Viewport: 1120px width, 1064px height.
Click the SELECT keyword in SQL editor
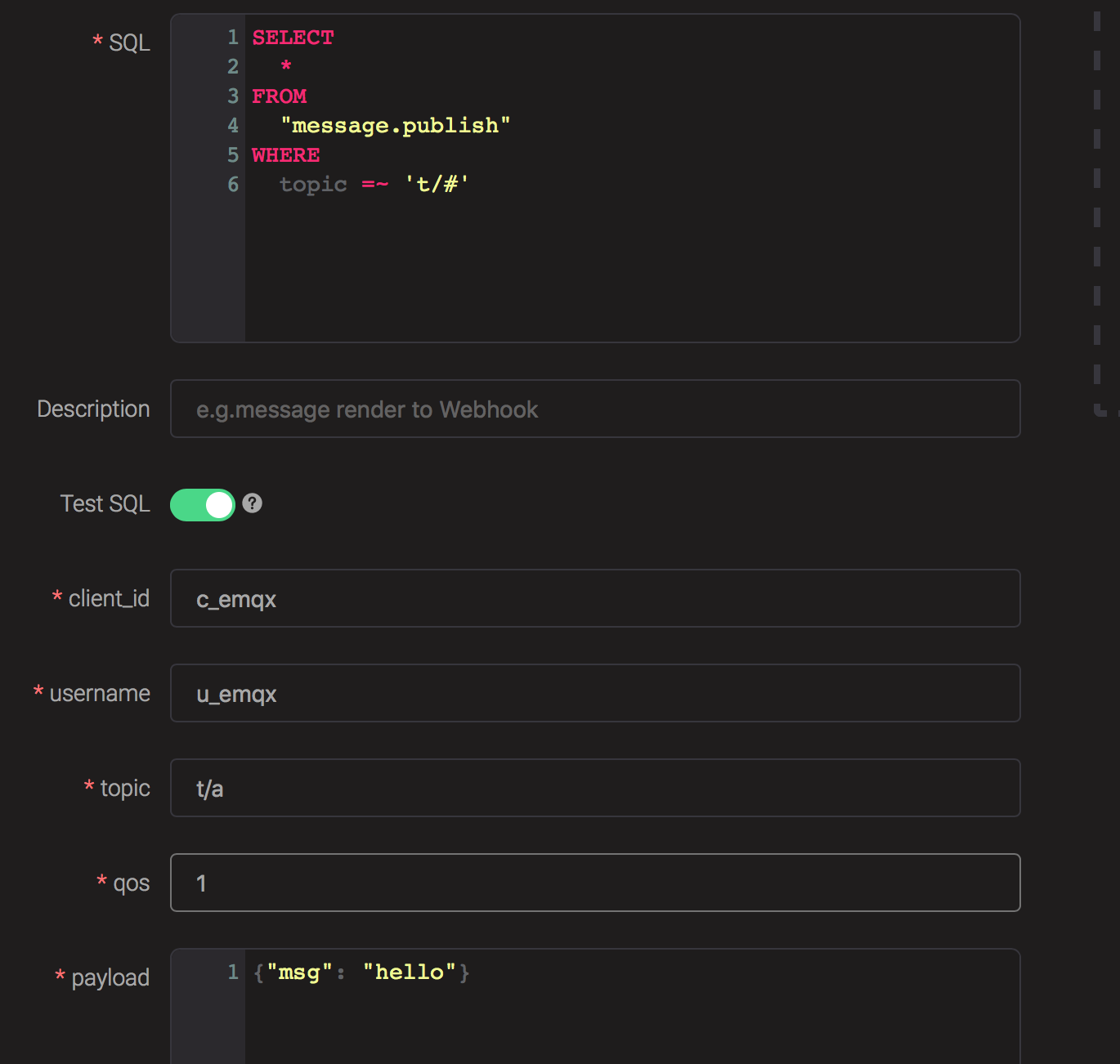293,38
